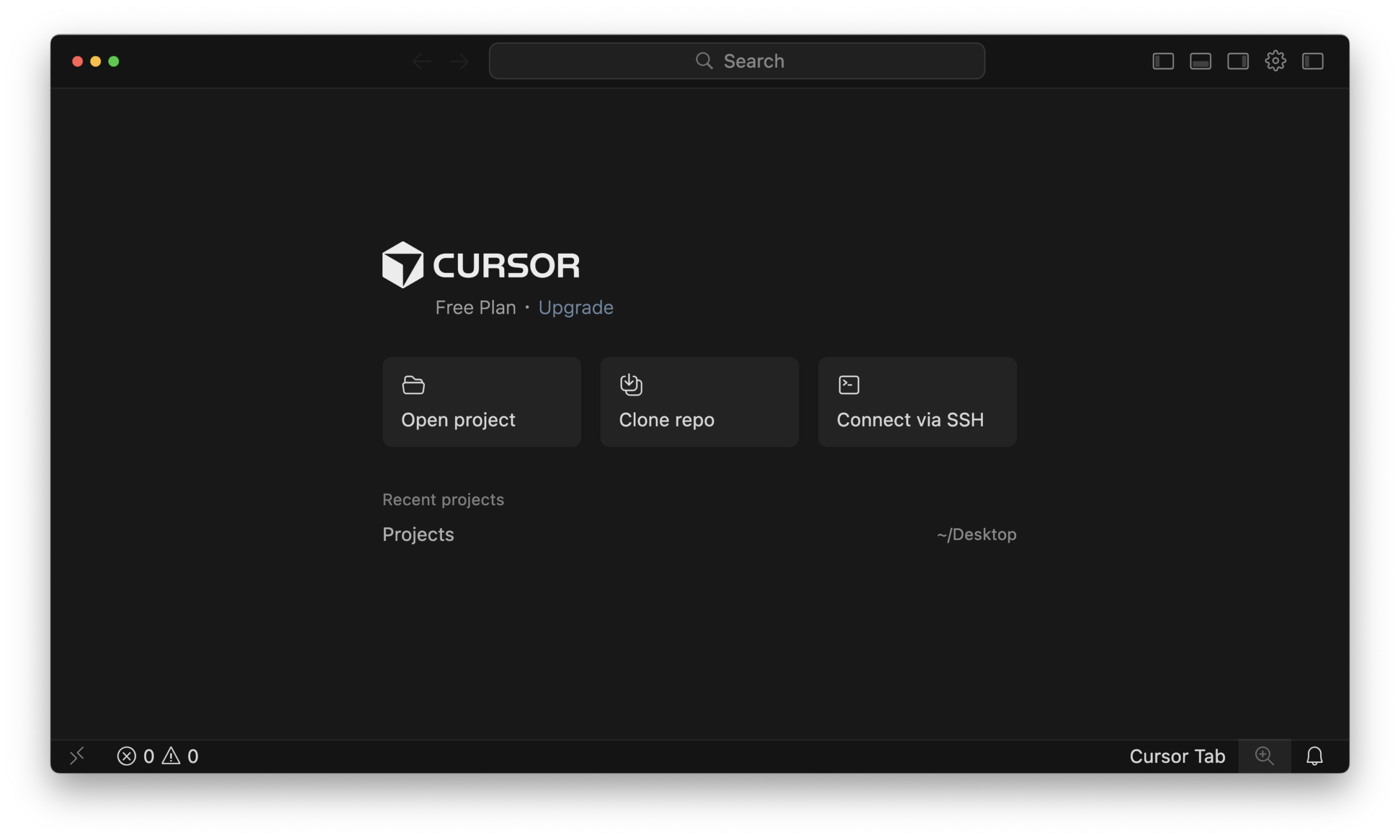Viewport: 1400px width, 840px height.
Task: Select Connect via SSH
Action: [x=917, y=401]
